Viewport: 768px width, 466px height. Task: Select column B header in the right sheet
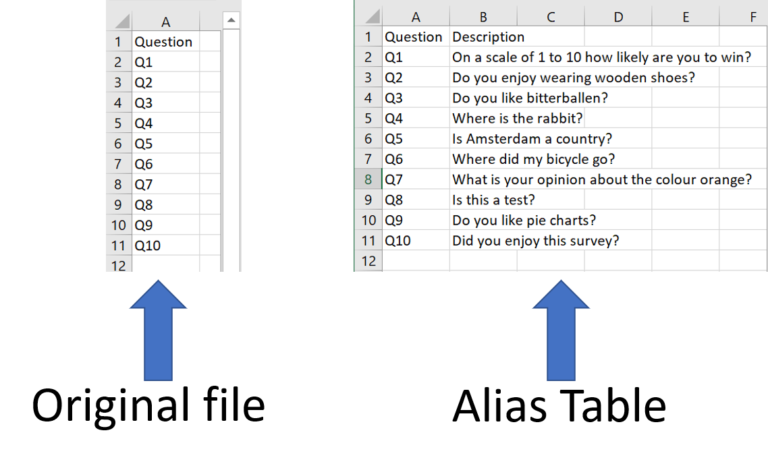pyautogui.click(x=483, y=17)
